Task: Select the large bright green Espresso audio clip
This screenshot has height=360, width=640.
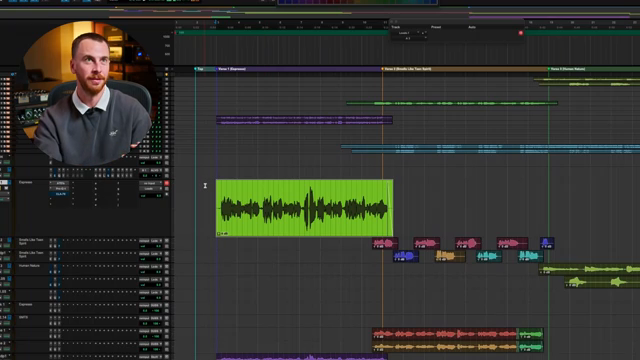Action: (x=304, y=208)
